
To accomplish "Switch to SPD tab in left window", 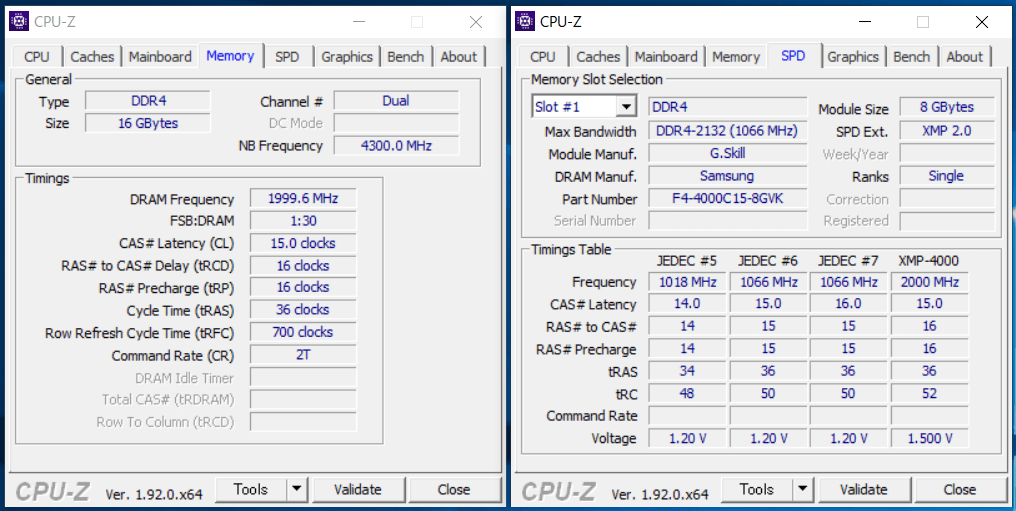I will 287,57.
